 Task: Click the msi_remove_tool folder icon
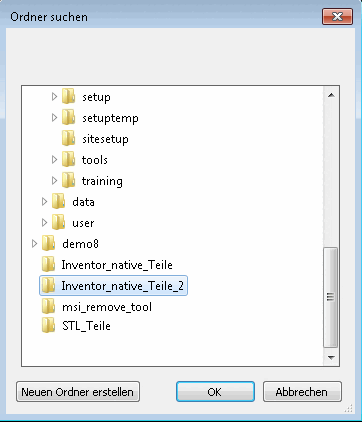(x=48, y=307)
